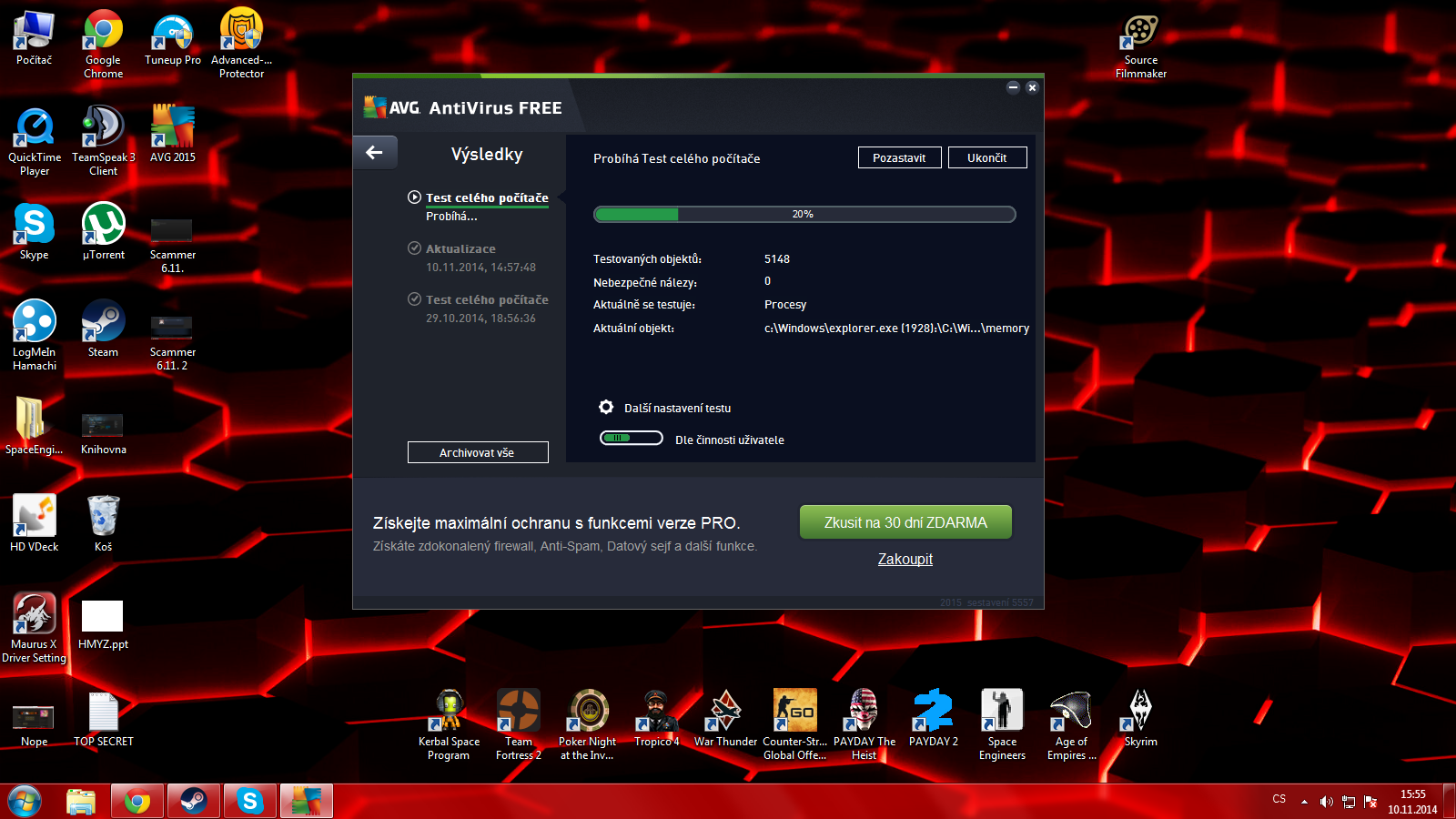
Task: Show hidden system tray icons
Action: click(1304, 802)
